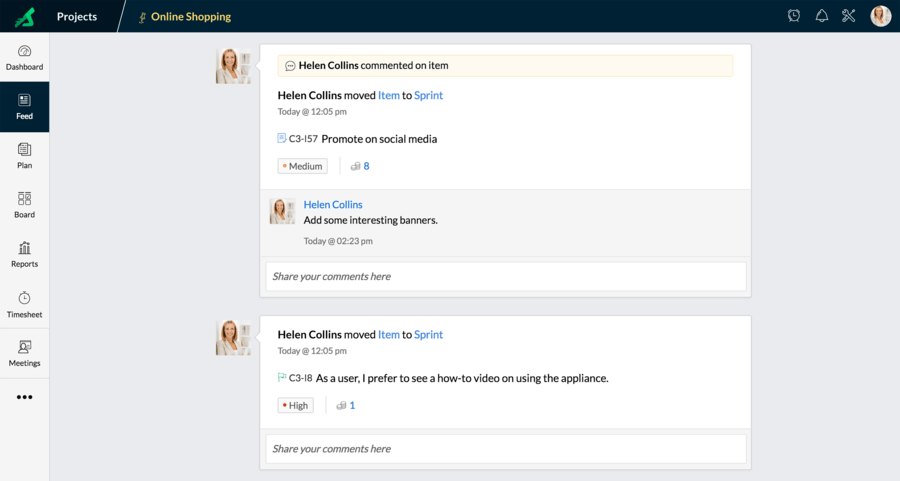The image size is (900, 481).
Task: Open the settings tools icon in header
Action: [849, 16]
